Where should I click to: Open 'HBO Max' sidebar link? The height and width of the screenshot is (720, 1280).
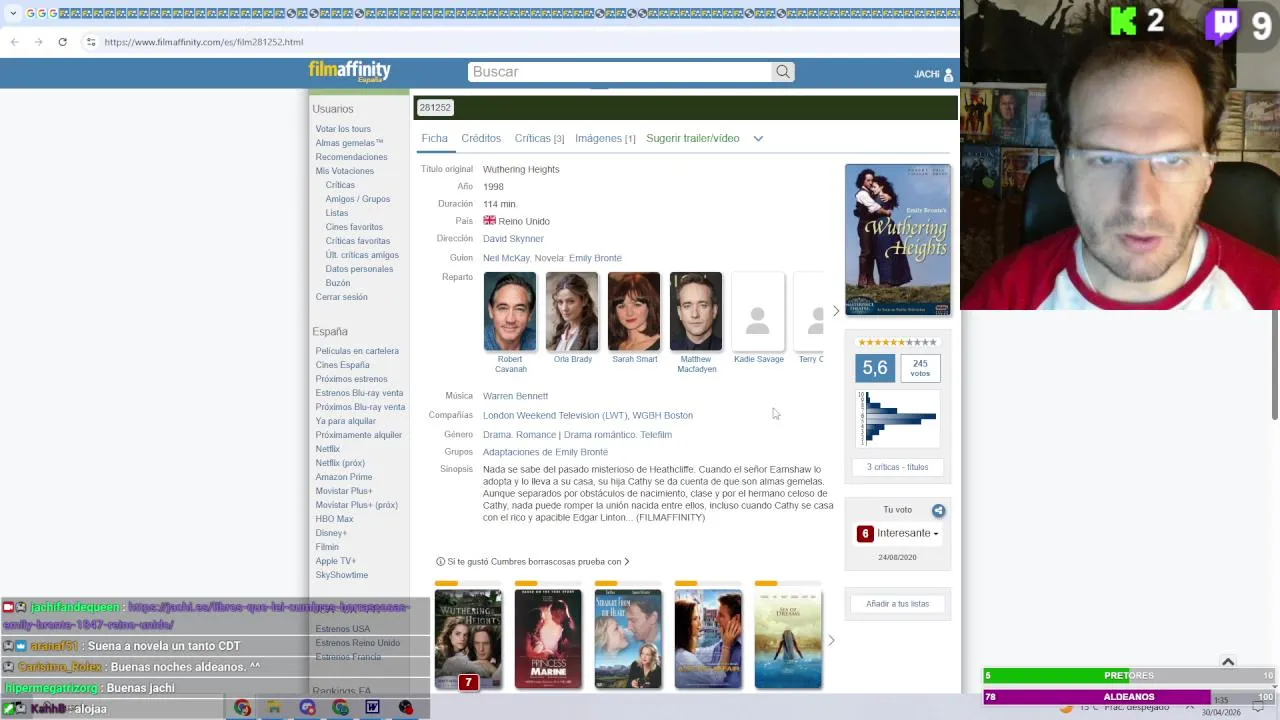(x=335, y=519)
